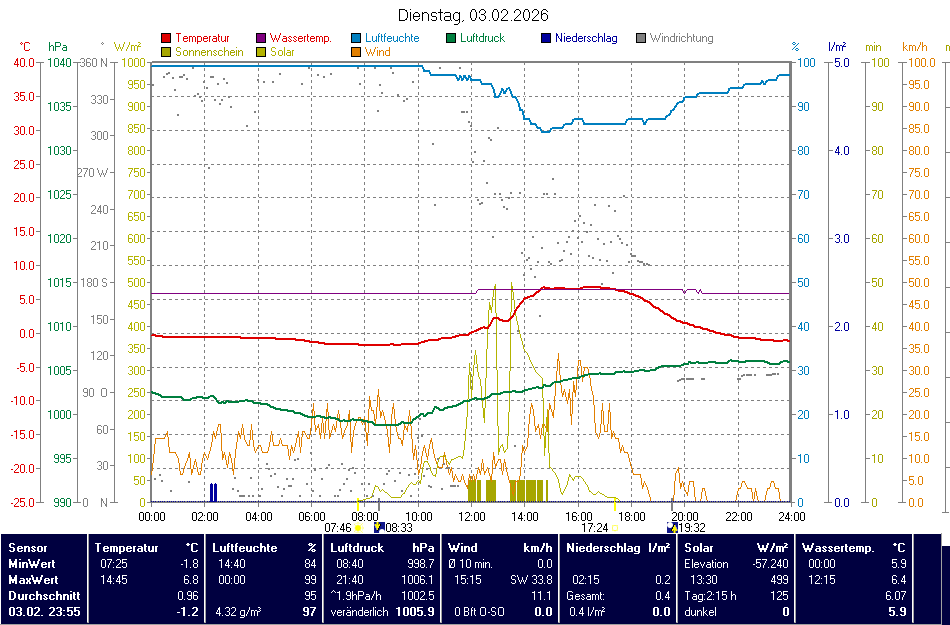The height and width of the screenshot is (625, 950).
Task: Click the MaxWert row label
Action: (x=32, y=579)
